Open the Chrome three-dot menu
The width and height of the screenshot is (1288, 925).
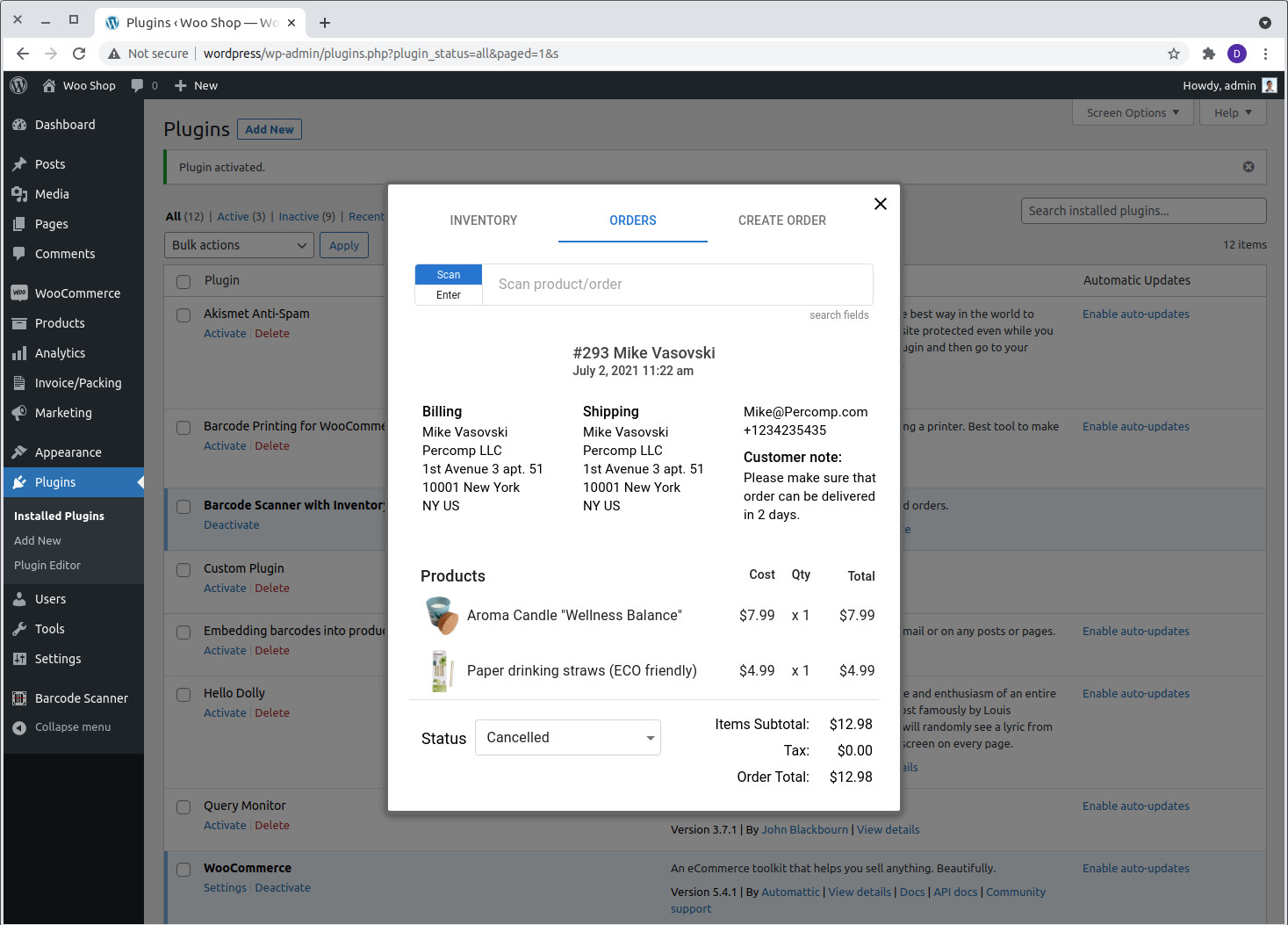[1265, 54]
